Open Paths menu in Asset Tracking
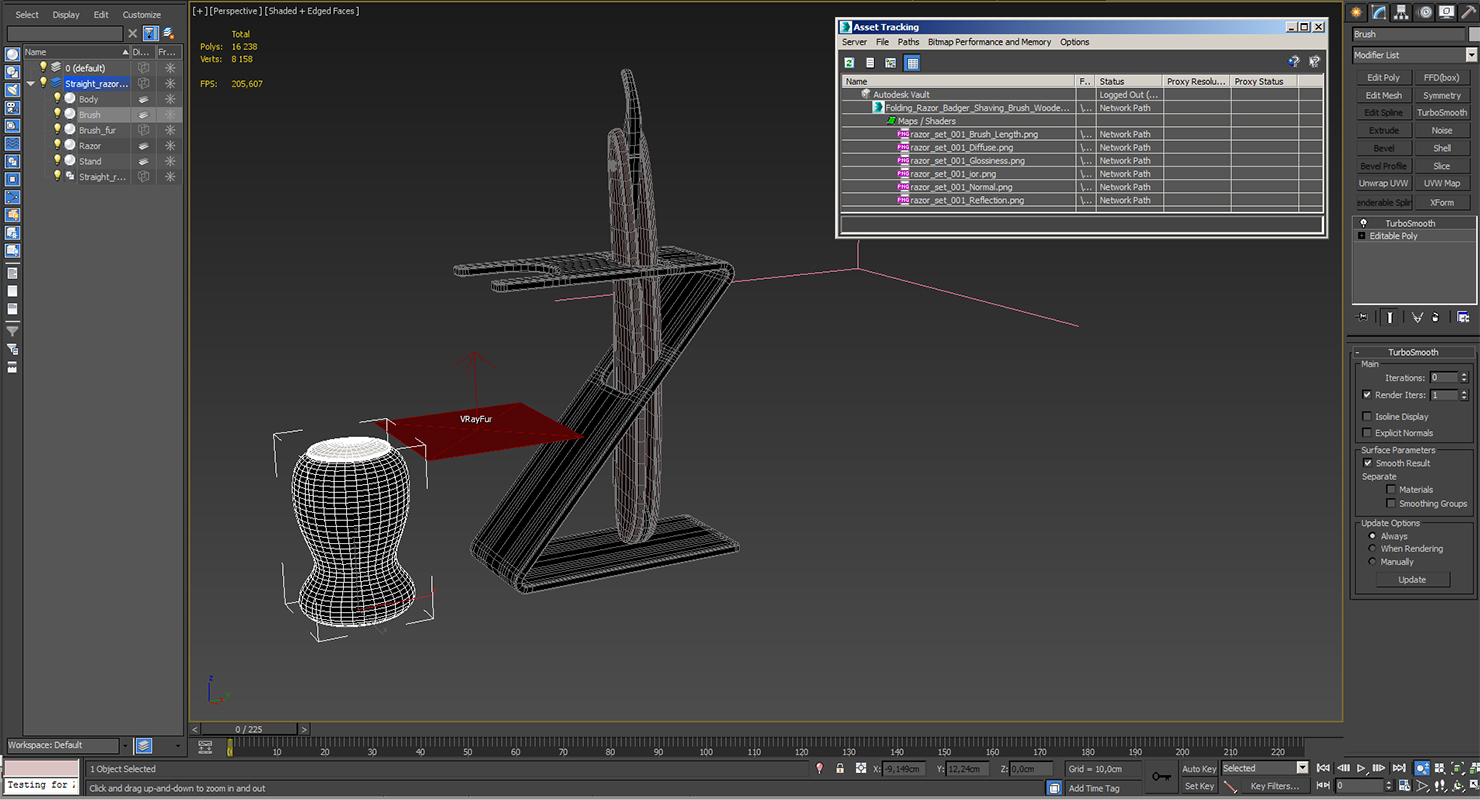1480x800 pixels. pyautogui.click(x=908, y=42)
